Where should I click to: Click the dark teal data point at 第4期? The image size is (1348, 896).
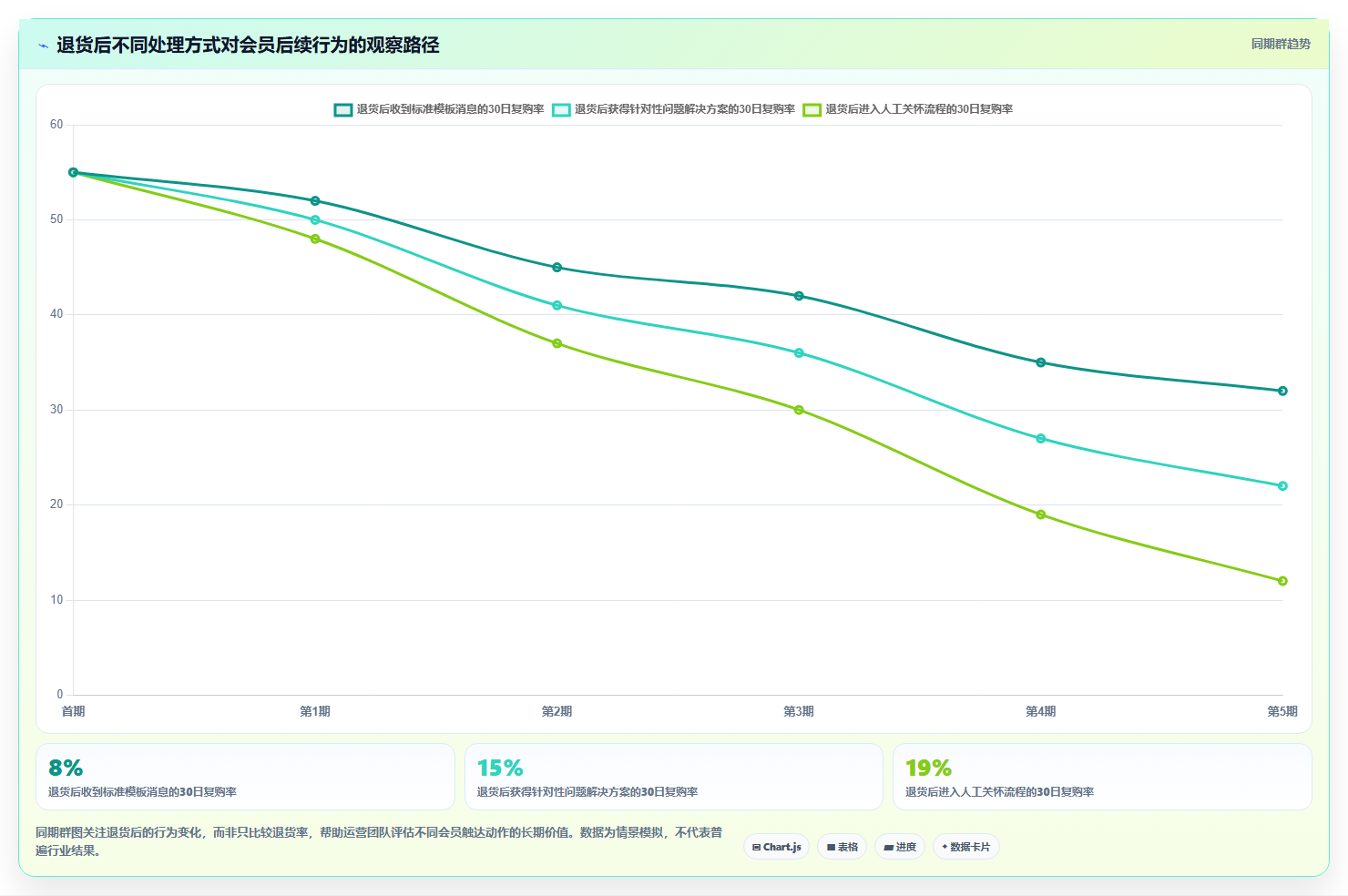[1041, 362]
